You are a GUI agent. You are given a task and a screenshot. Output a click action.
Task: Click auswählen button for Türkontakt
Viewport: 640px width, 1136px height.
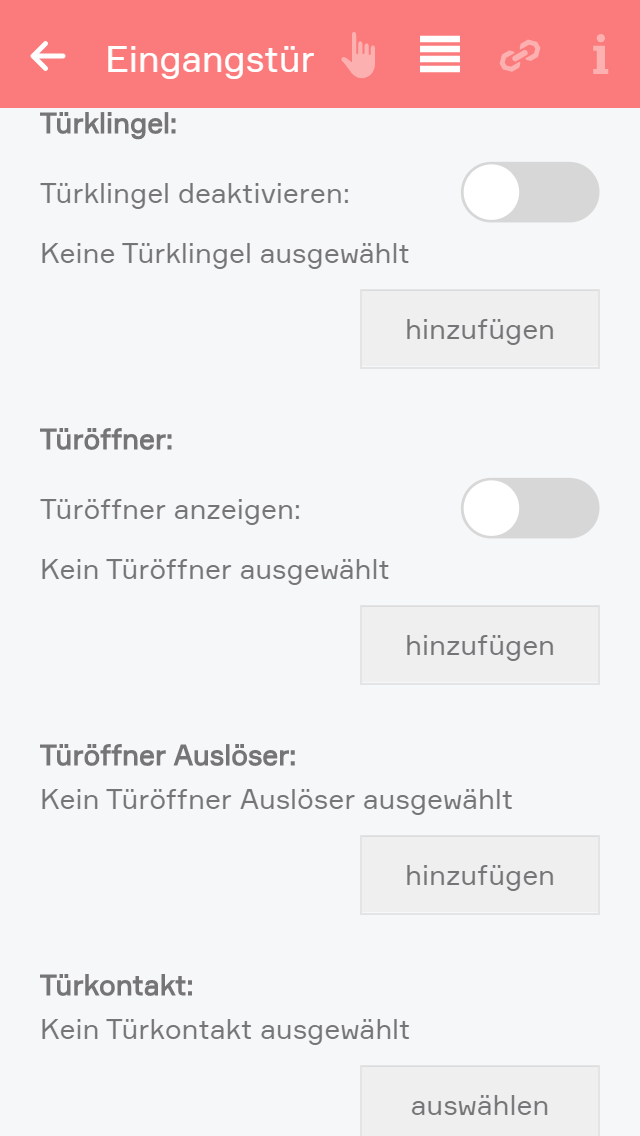coord(479,1105)
